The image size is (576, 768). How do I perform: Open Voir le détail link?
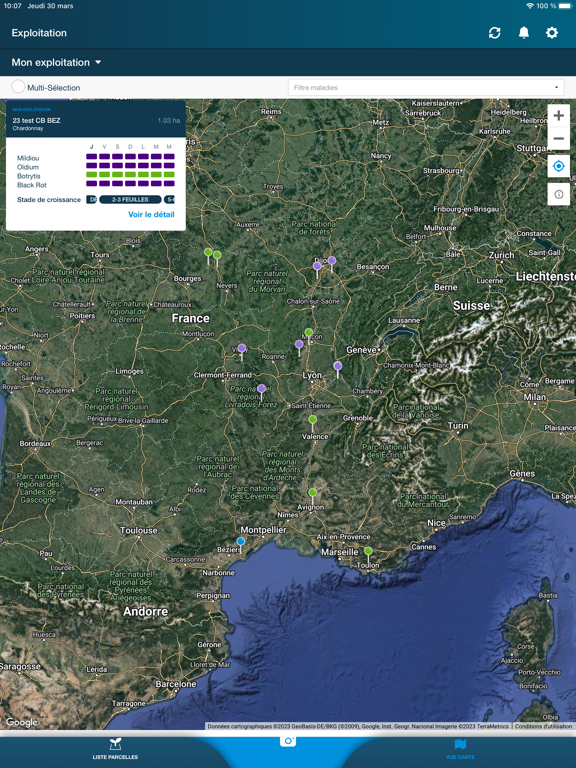(x=151, y=215)
